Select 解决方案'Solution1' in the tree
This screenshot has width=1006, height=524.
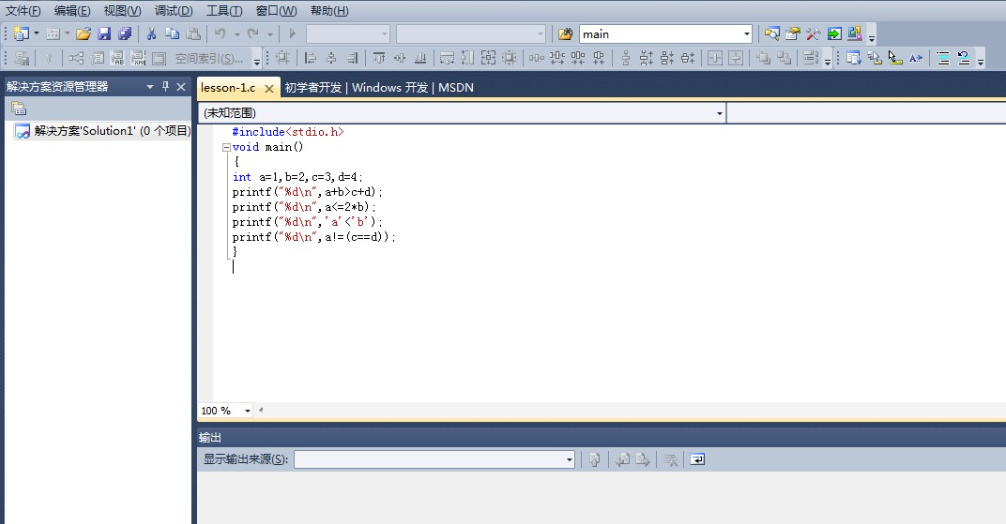110,131
